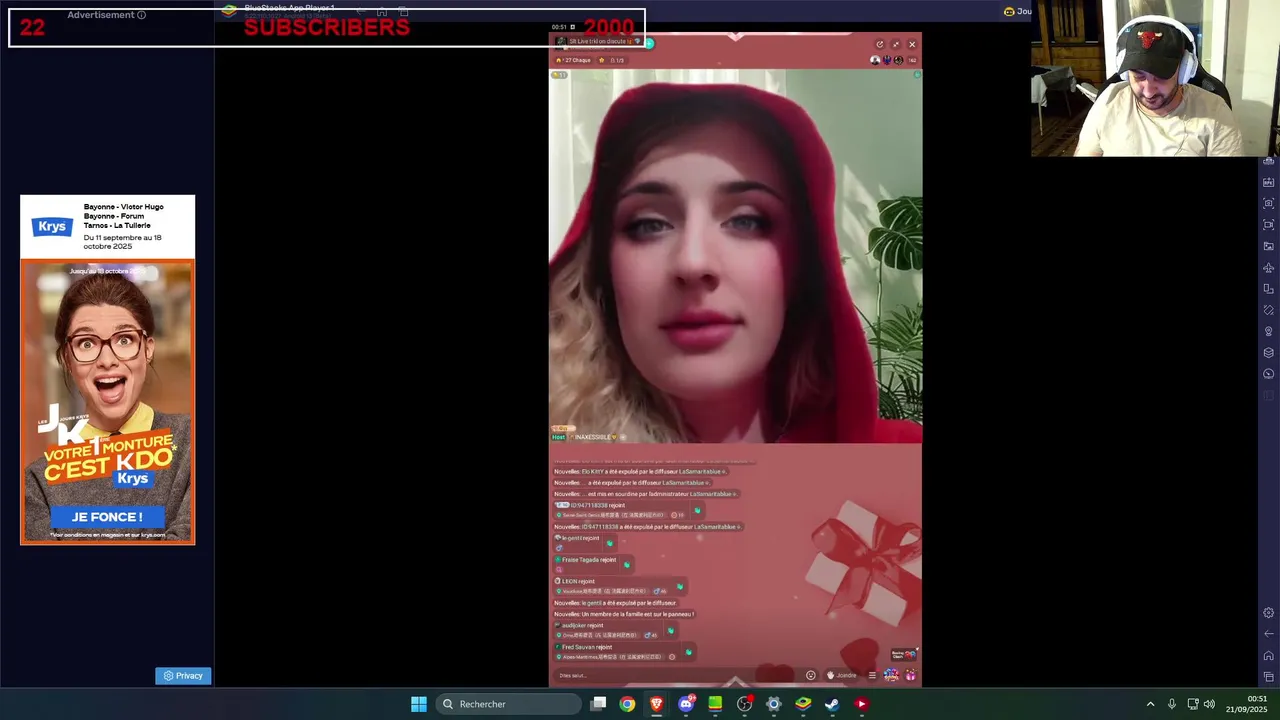Open the gift box icon in chat bar
Viewport: 1280px width, 720px height.
(x=911, y=675)
